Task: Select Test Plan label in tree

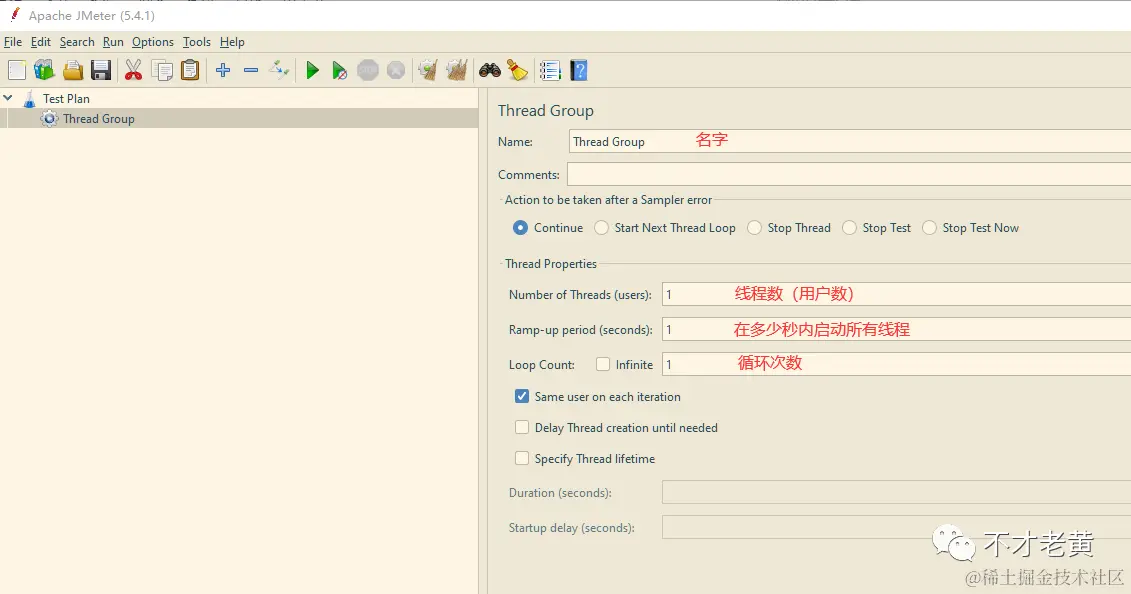Action: (66, 99)
